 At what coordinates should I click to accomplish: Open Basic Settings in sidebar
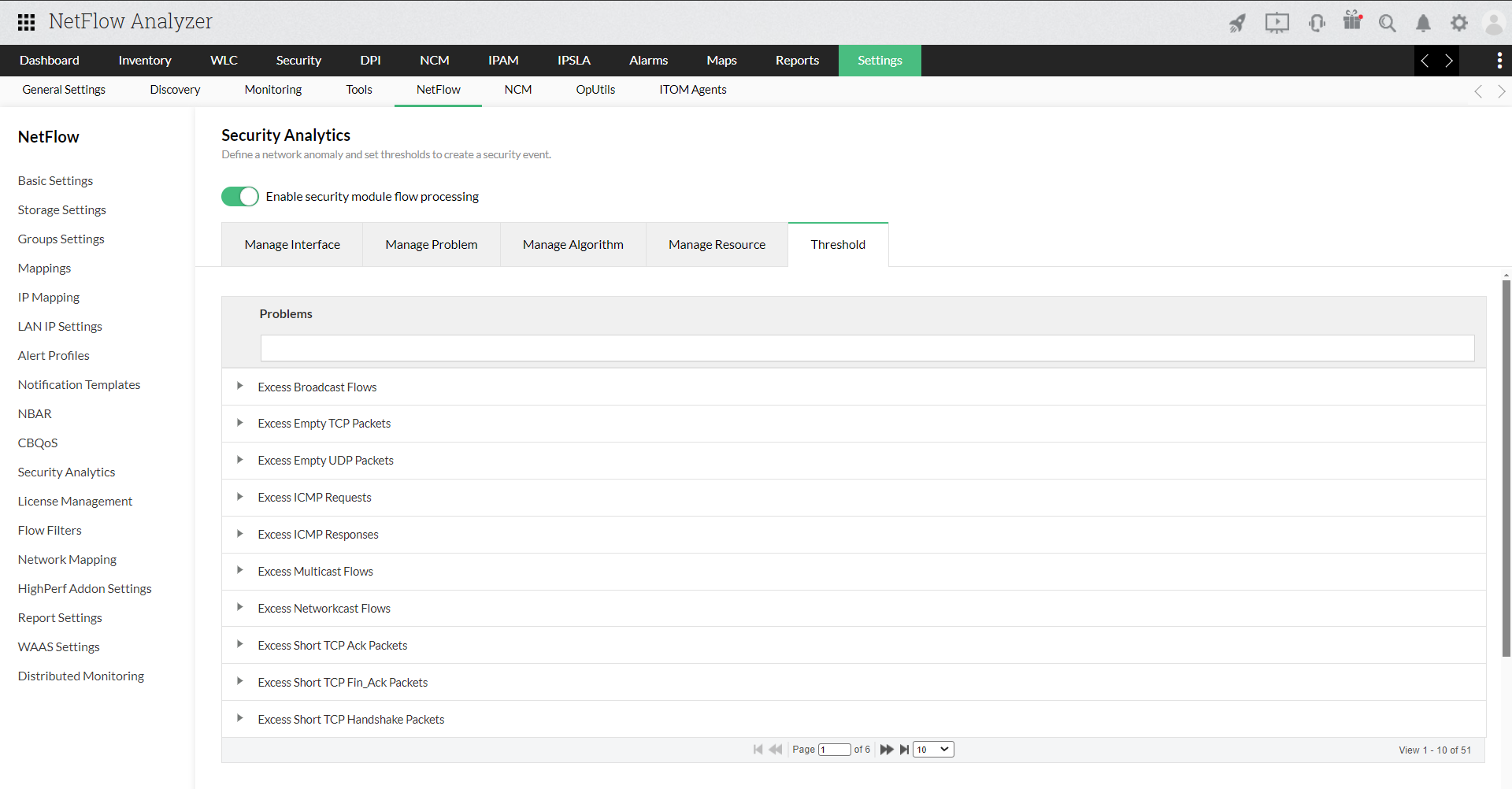(56, 181)
